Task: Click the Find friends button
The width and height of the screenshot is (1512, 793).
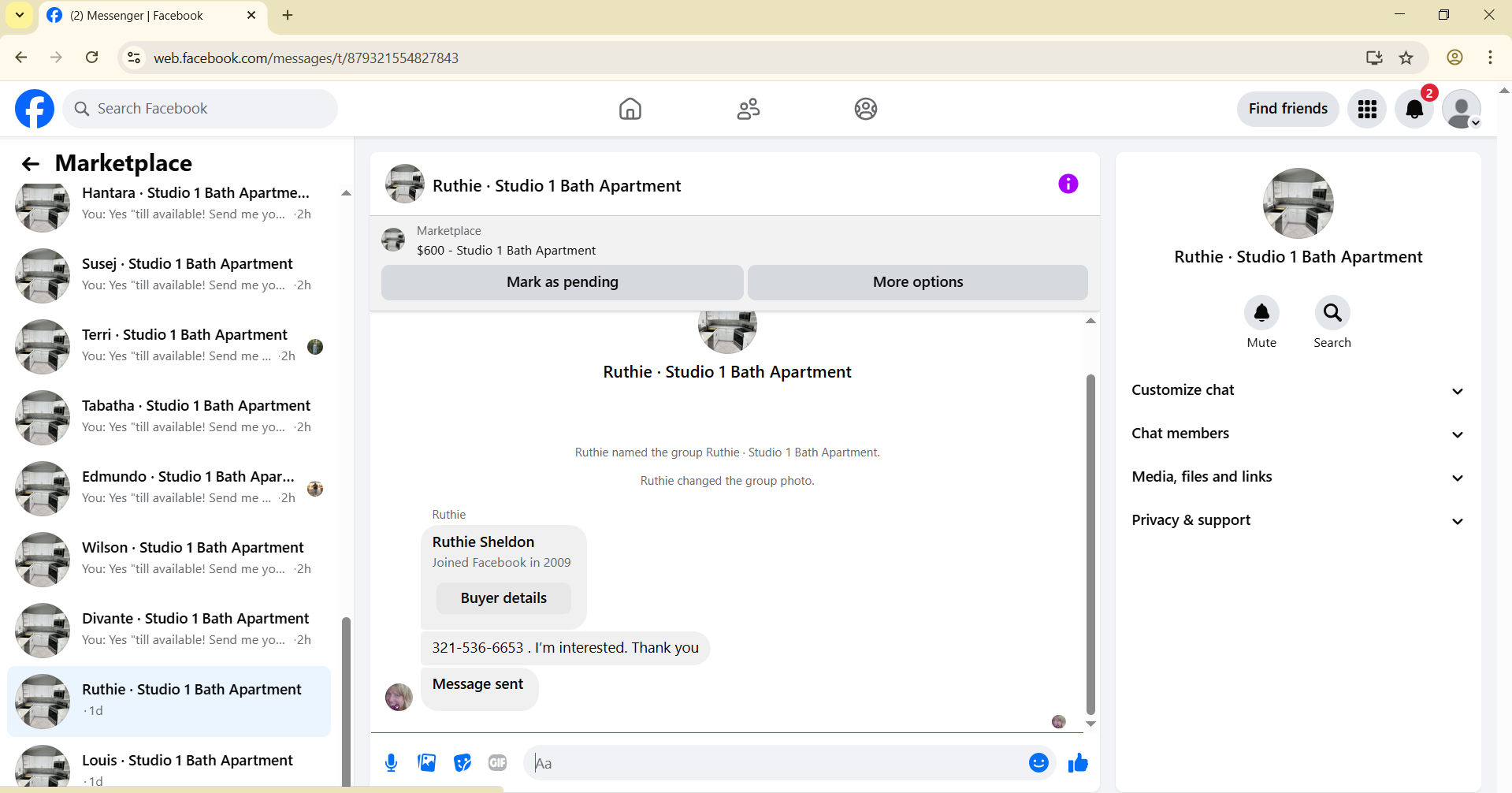Action: coord(1288,109)
